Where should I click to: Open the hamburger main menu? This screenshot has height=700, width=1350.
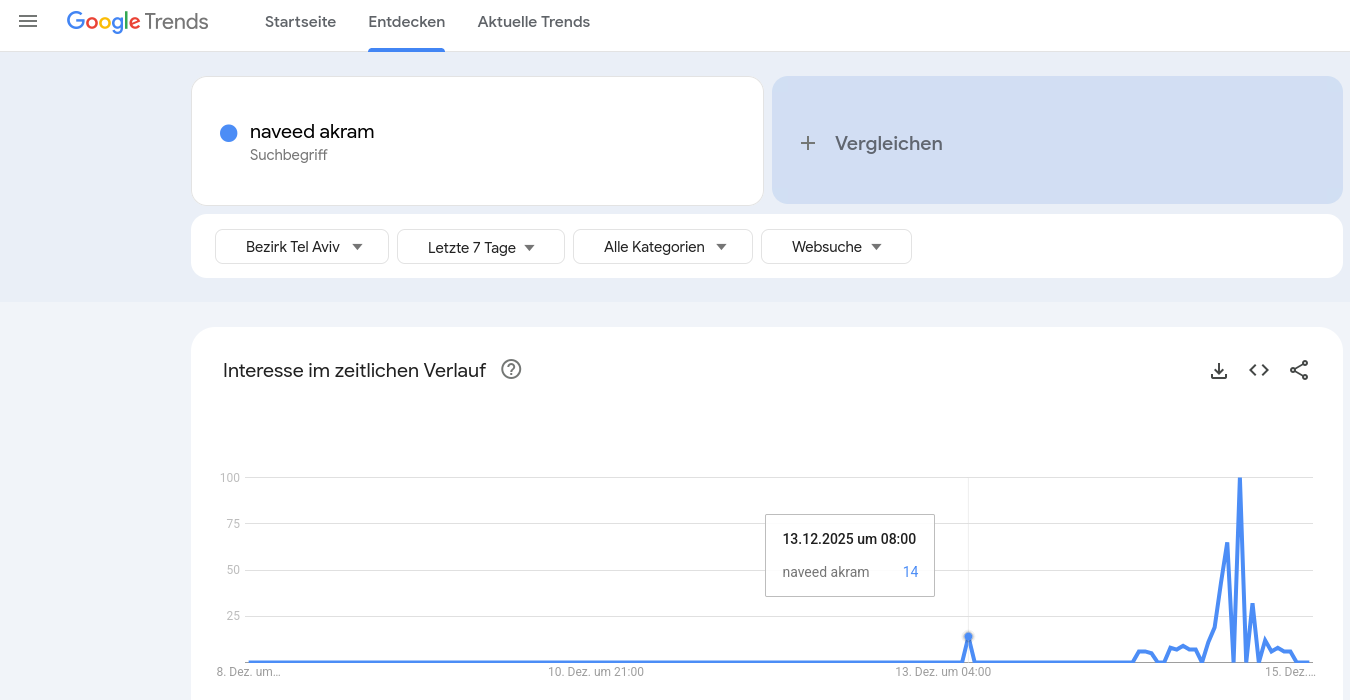tap(28, 21)
